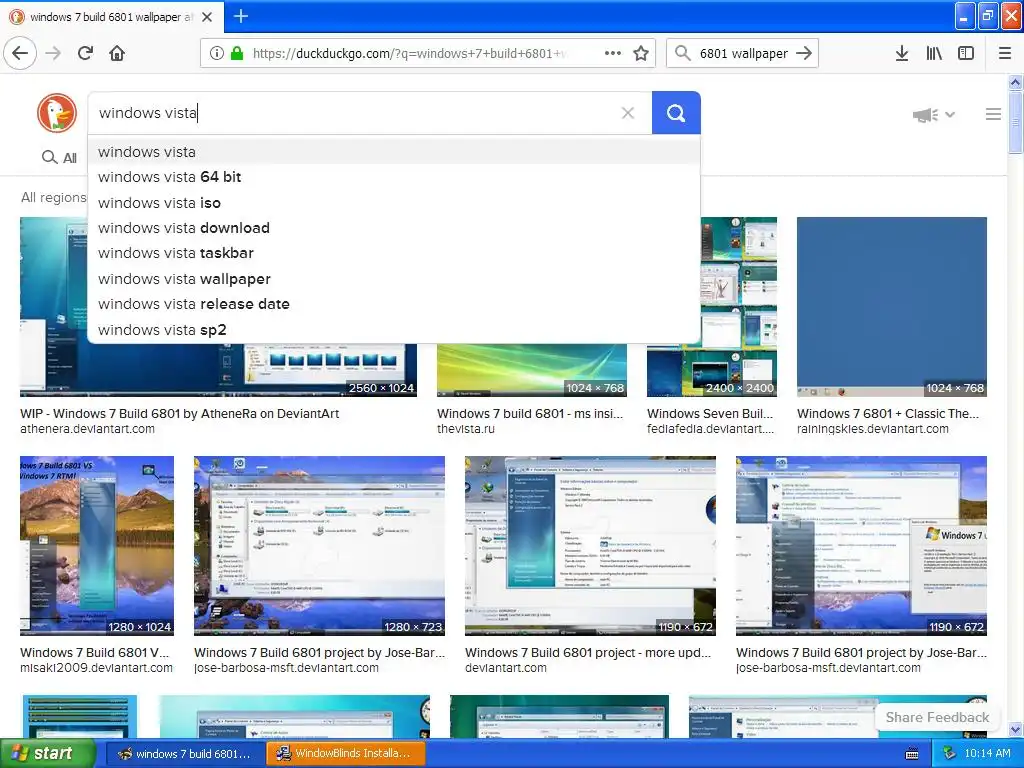
Task: Click the blue DuckDuckGo search button
Action: pyautogui.click(x=676, y=113)
